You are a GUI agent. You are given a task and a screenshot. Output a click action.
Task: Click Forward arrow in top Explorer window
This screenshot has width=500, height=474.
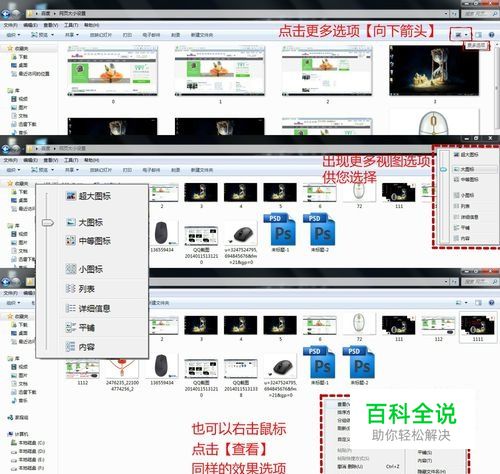click(16, 14)
